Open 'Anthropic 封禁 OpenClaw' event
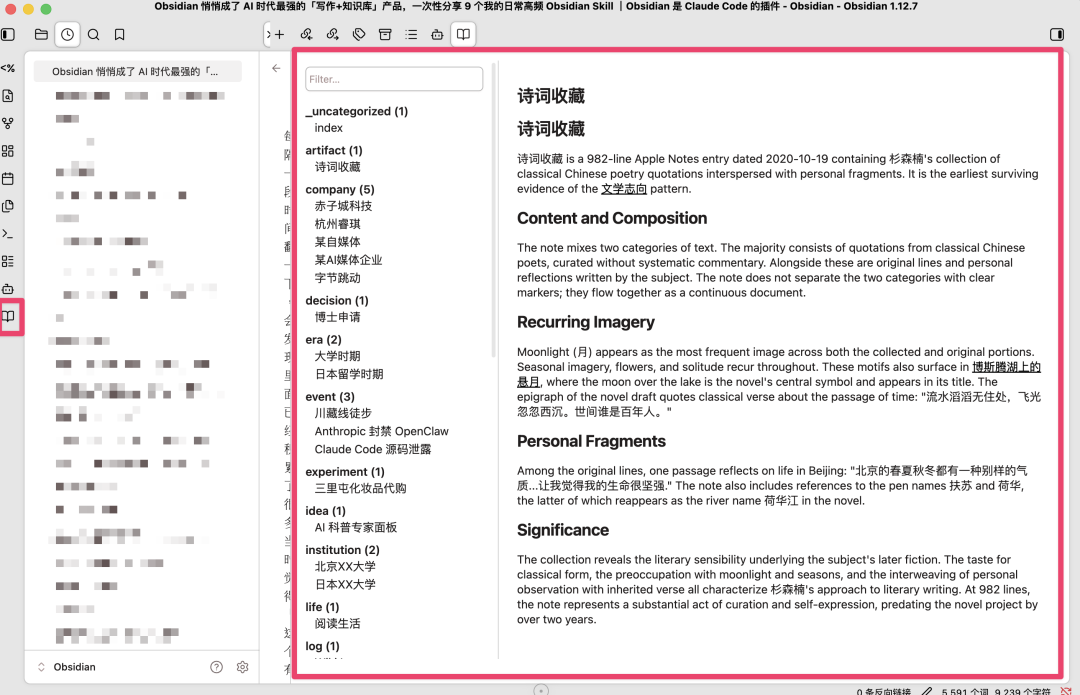The image size is (1080, 695). click(382, 431)
